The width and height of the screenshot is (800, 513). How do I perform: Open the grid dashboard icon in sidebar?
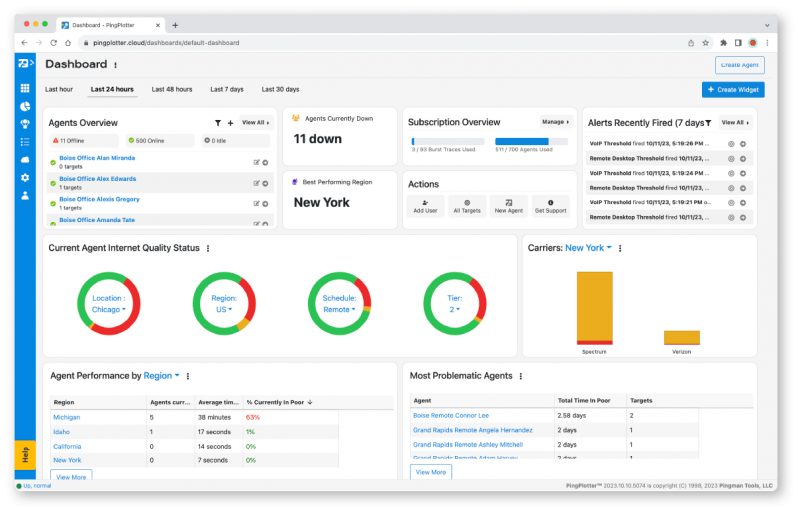(x=24, y=88)
